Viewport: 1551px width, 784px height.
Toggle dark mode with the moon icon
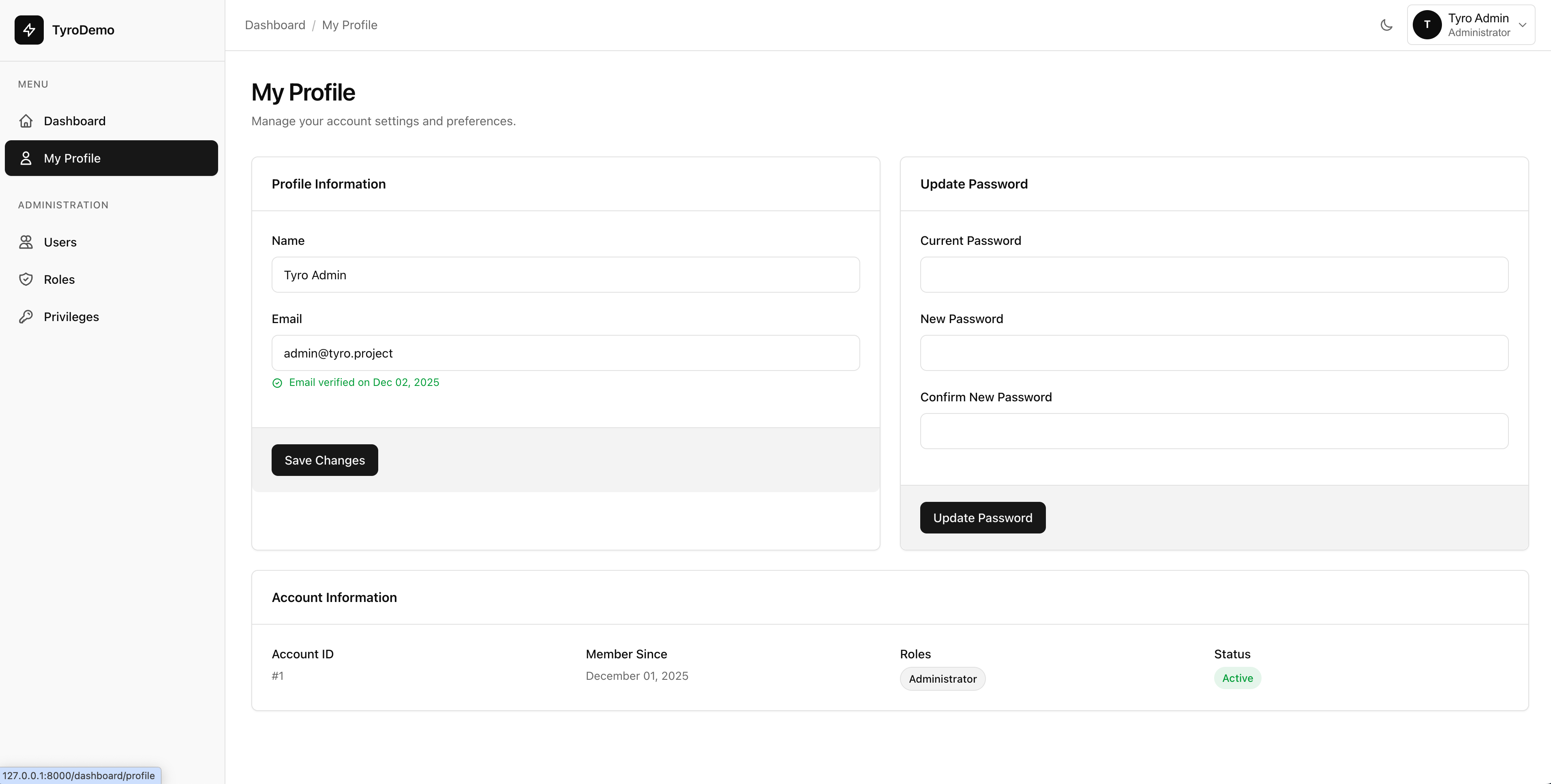(x=1386, y=25)
